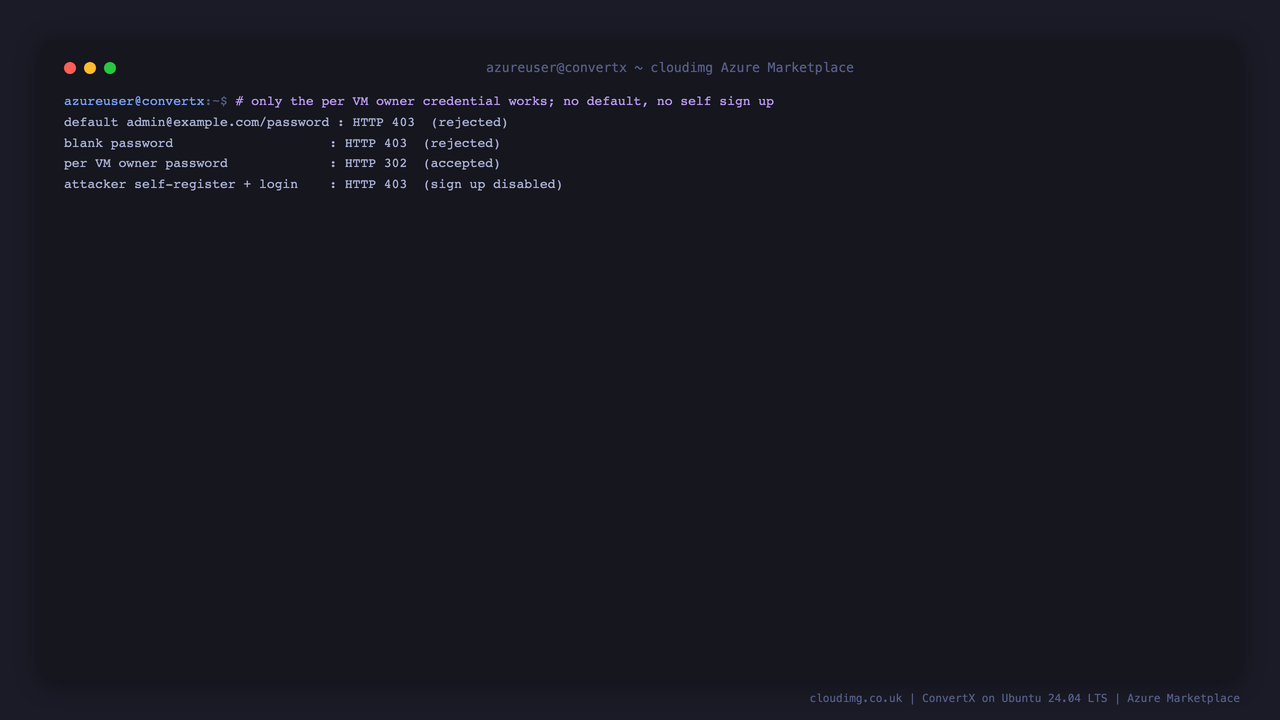Click 'HTTP 403' on the blank password row
Image resolution: width=1280 pixels, height=720 pixels.
pyautogui.click(x=376, y=143)
